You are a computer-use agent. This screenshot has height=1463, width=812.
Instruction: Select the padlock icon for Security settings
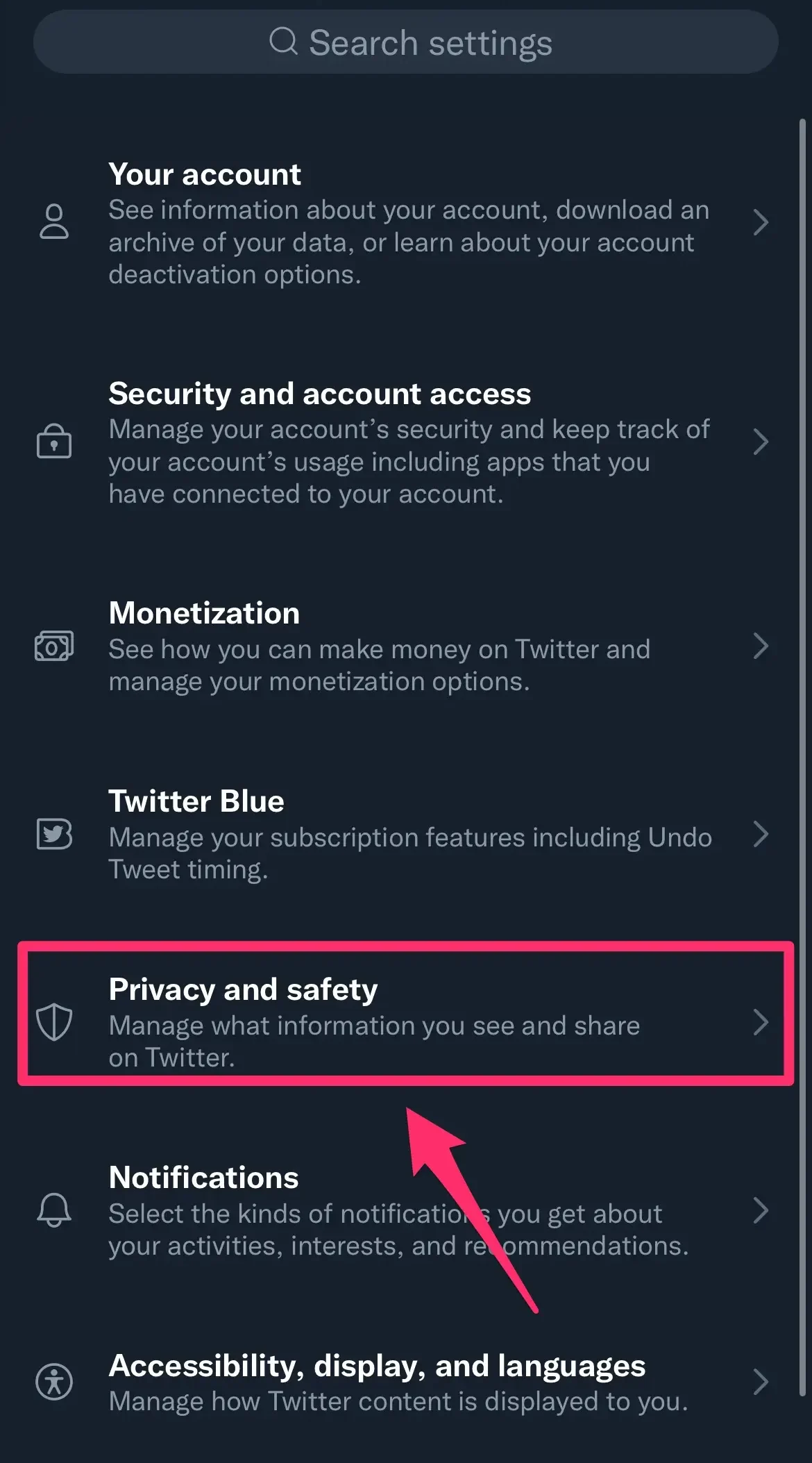[x=54, y=442]
